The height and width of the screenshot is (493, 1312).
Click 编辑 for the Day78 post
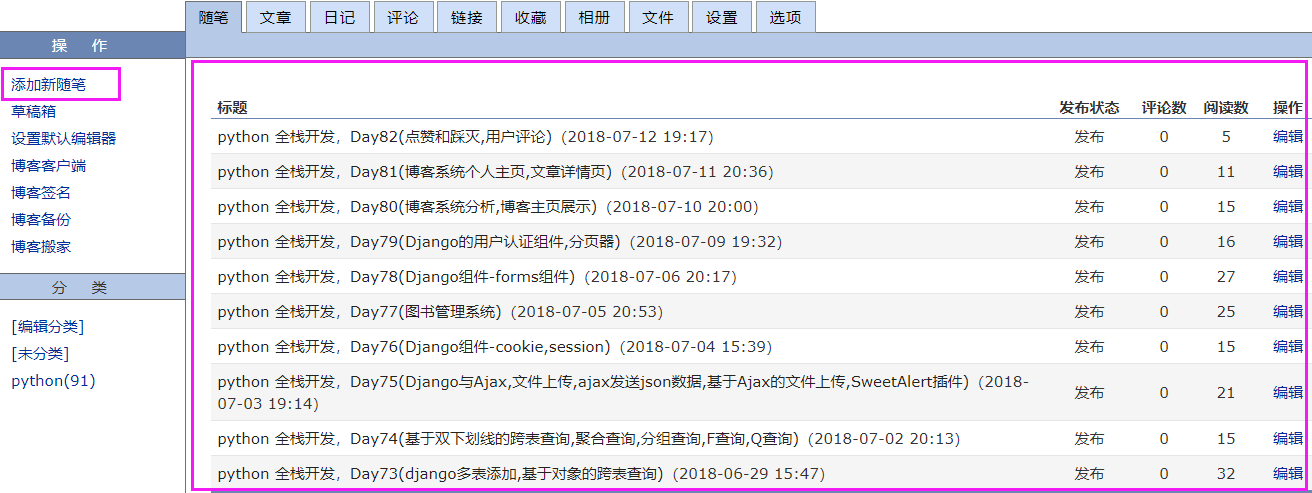click(x=1287, y=277)
